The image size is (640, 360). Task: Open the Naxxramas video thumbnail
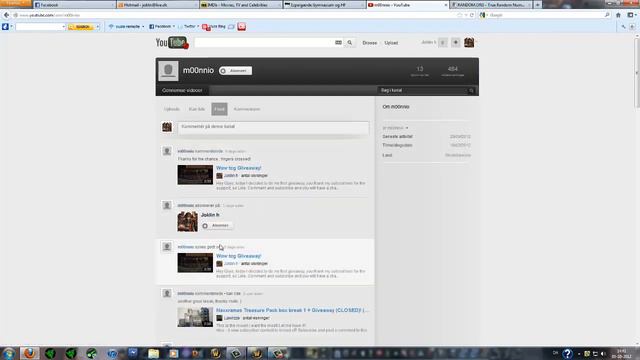(195, 317)
